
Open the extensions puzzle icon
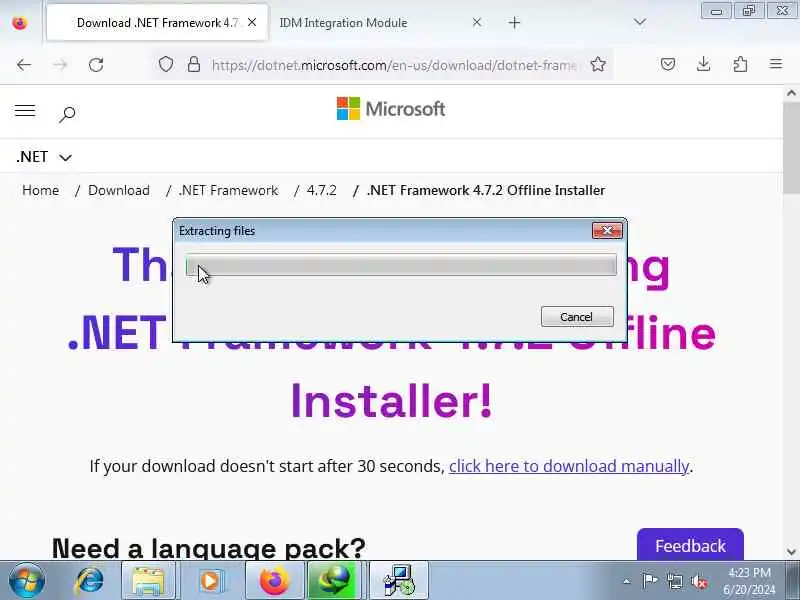(740, 65)
